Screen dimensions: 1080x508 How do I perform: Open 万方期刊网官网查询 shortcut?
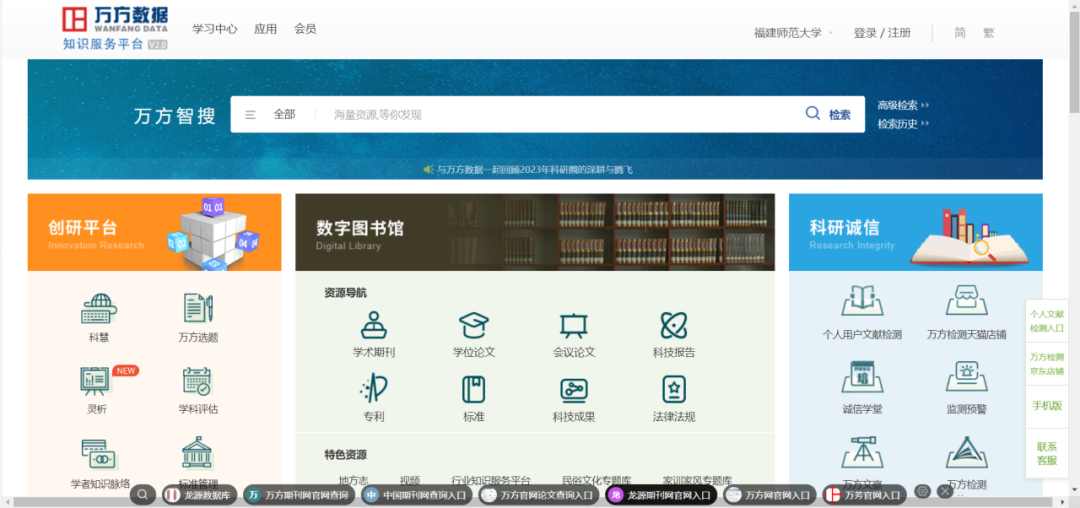pyautogui.click(x=300, y=494)
